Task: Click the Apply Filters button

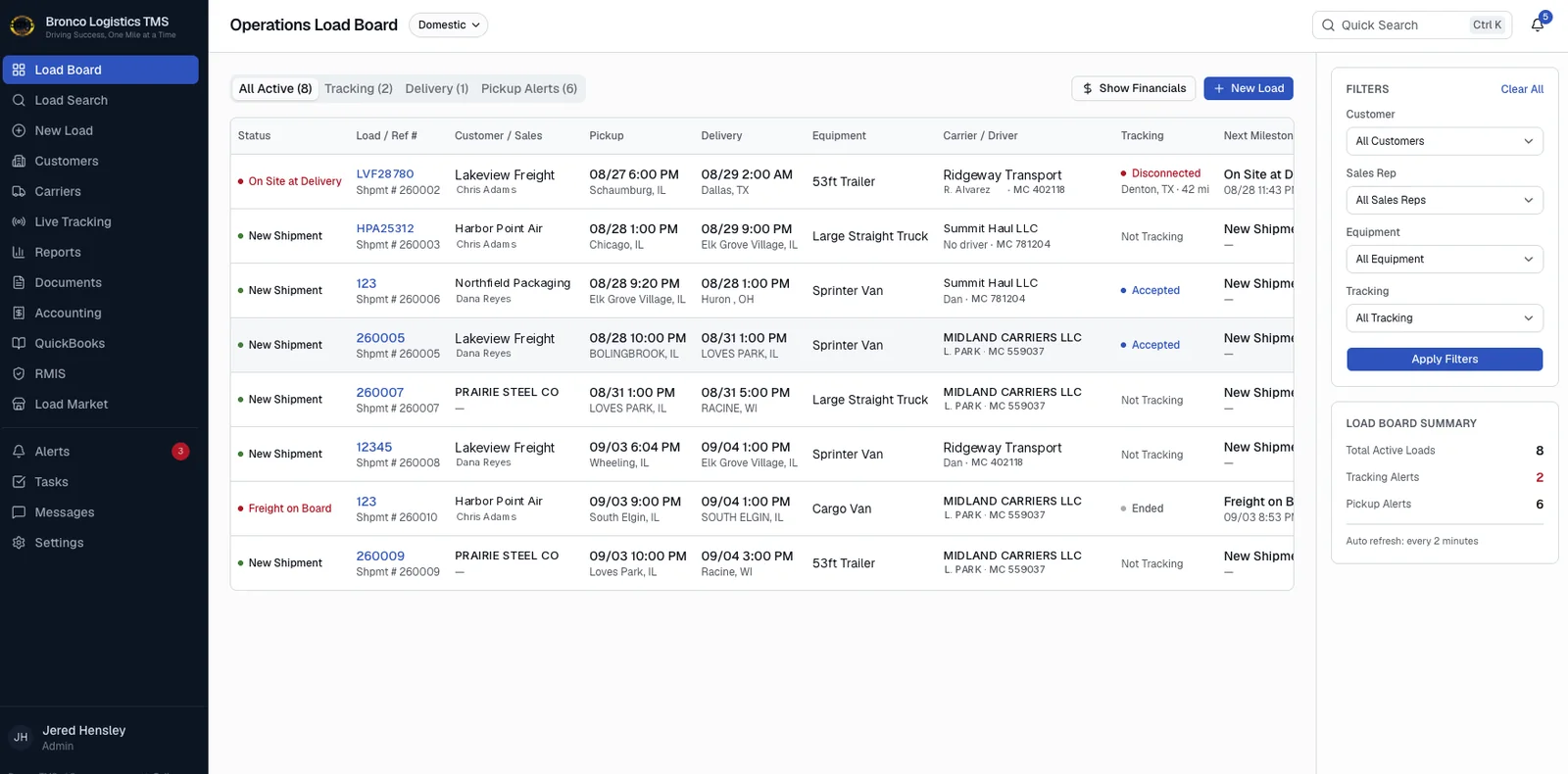Action: tap(1445, 360)
